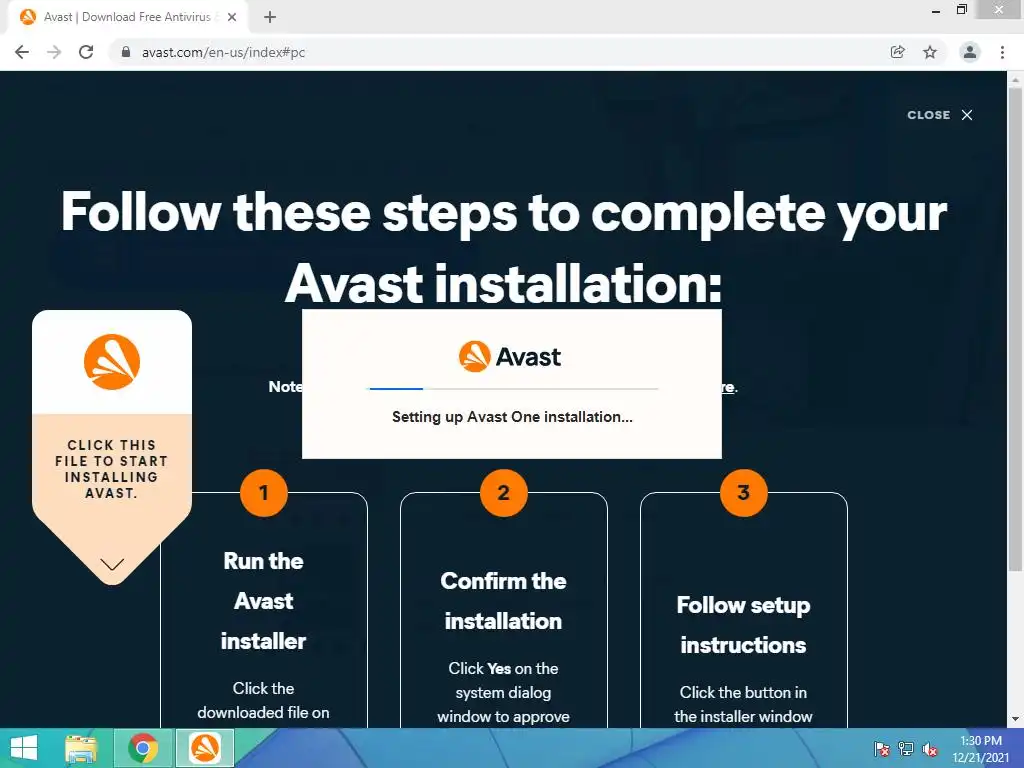Open the taskbar clock and date

pyautogui.click(x=981, y=749)
